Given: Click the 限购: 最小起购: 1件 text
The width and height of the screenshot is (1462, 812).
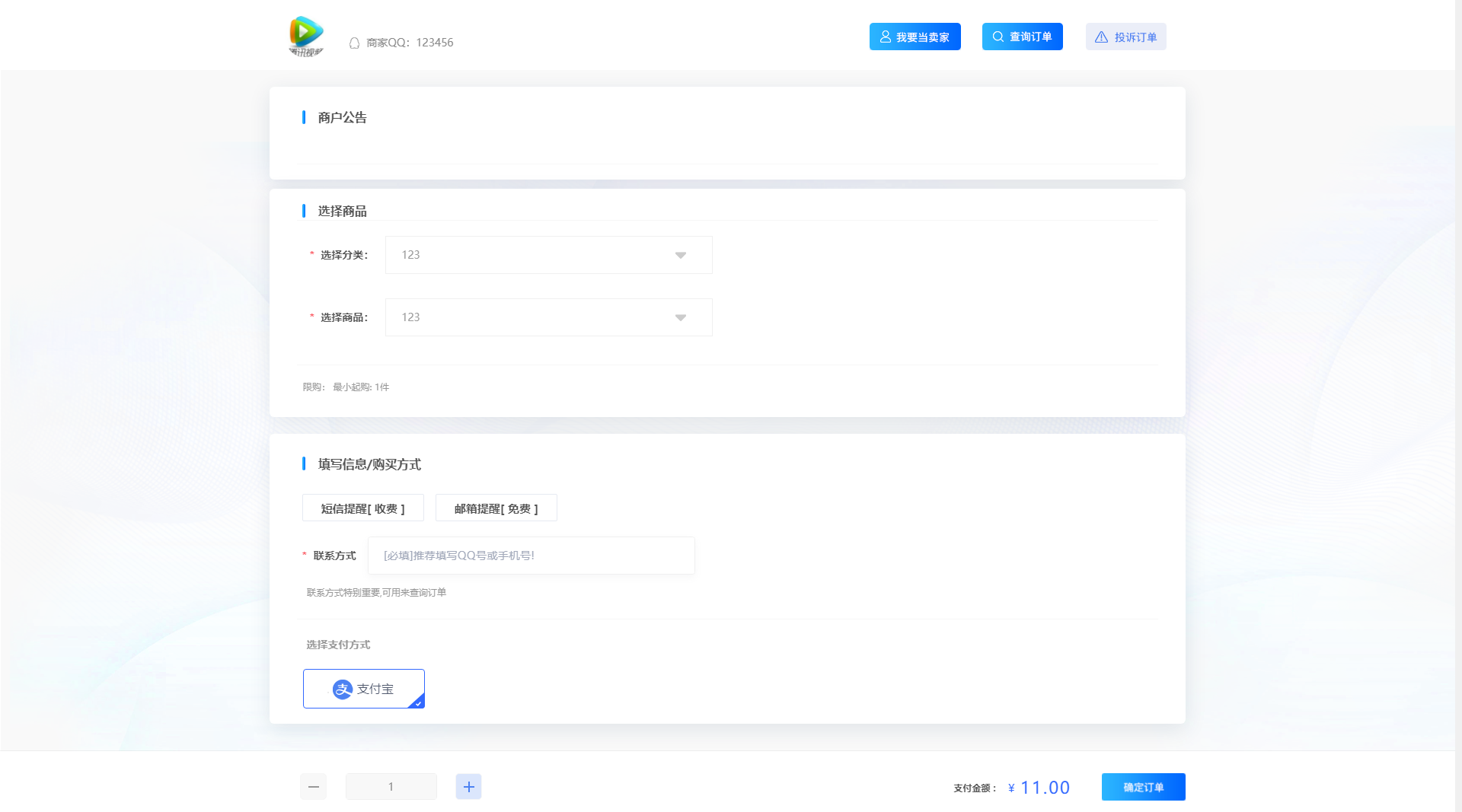Looking at the screenshot, I should [346, 387].
